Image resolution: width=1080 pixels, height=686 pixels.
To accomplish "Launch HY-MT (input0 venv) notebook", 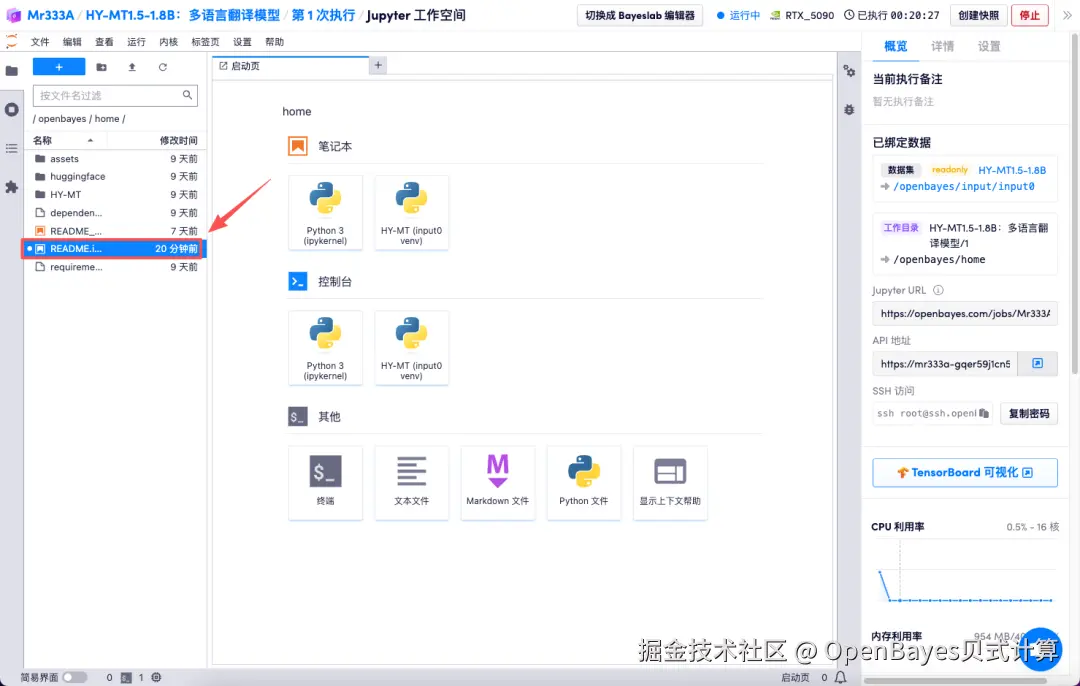I will [411, 213].
